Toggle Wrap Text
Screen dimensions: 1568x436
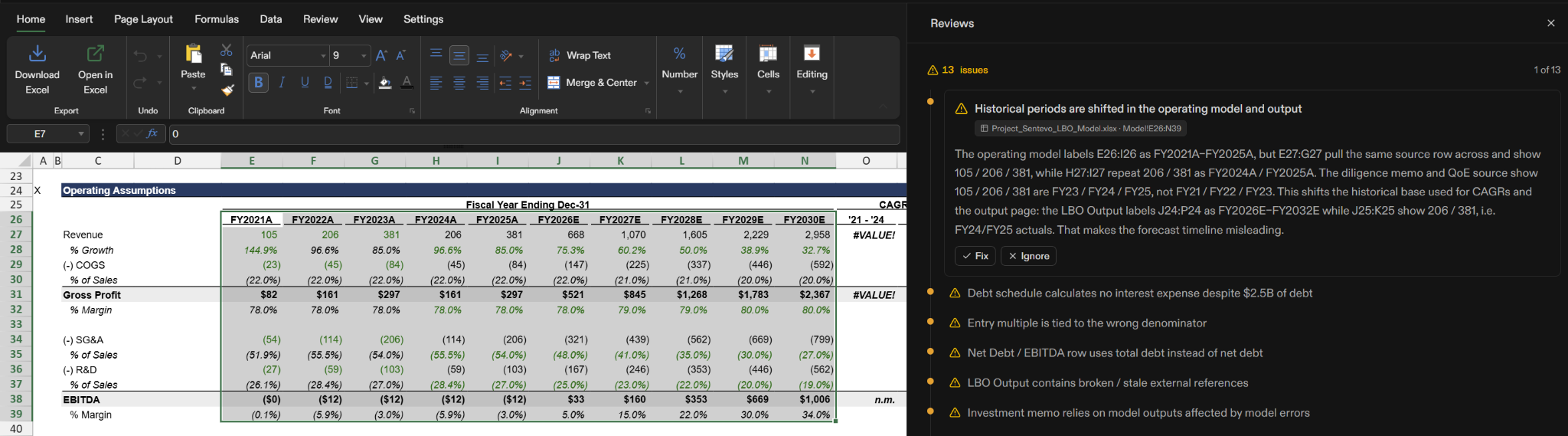click(x=580, y=55)
